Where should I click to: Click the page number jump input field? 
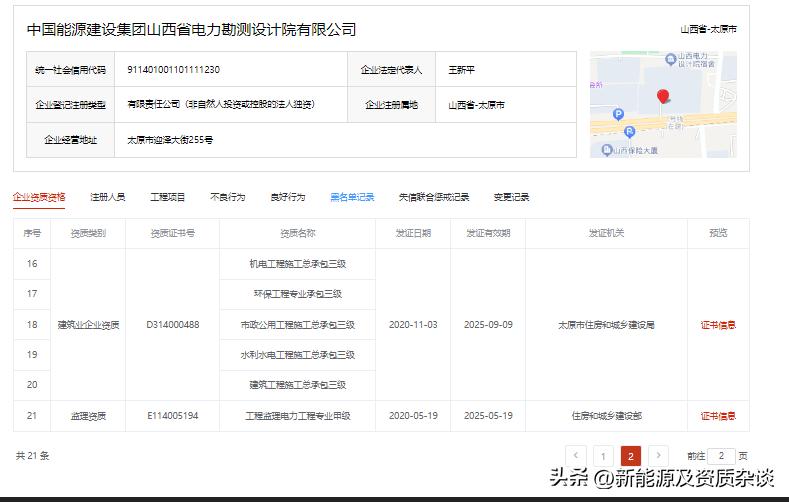coord(721,456)
